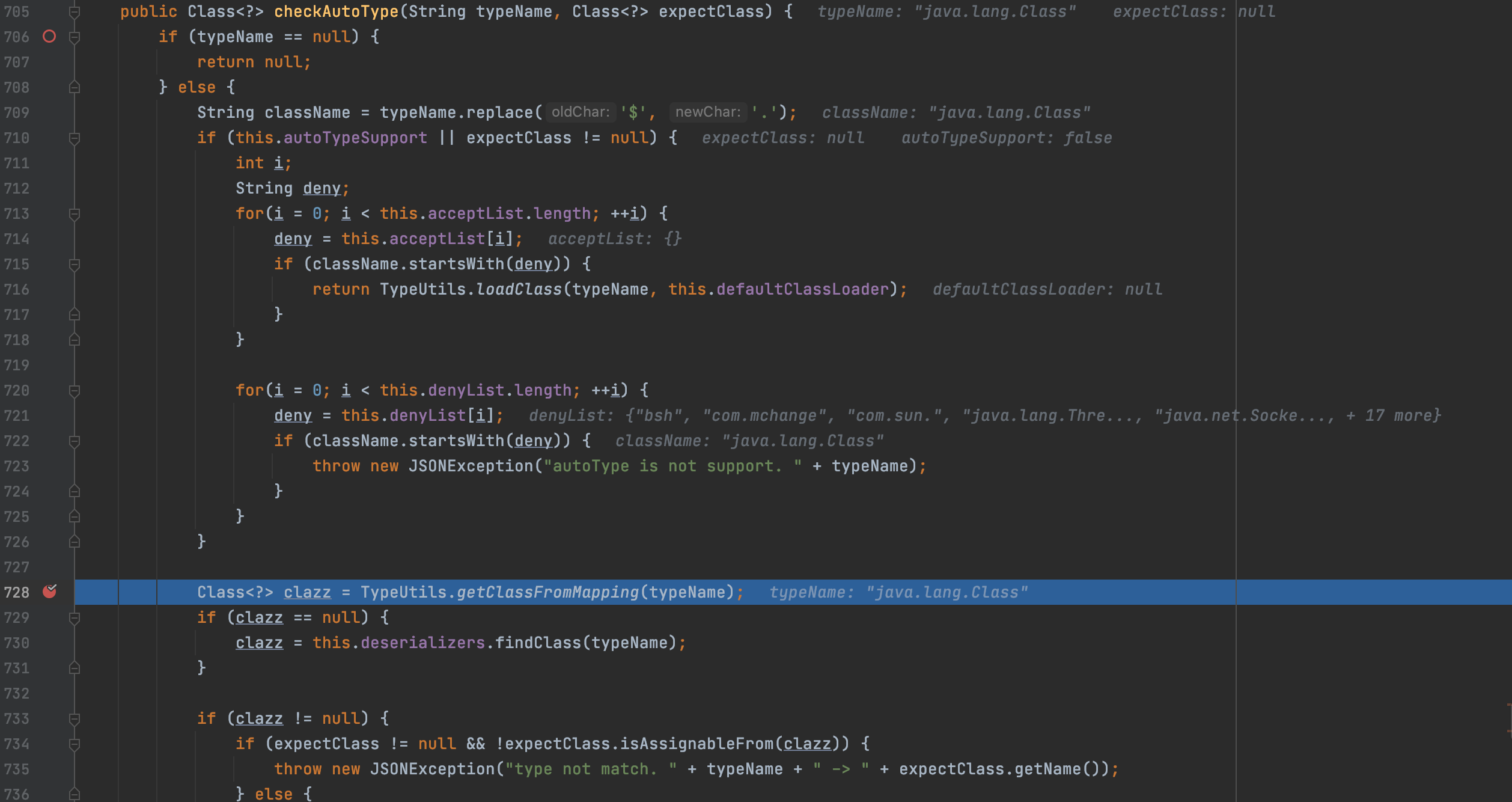
Task: Click the fold end marker on line 724
Action: pos(75,491)
